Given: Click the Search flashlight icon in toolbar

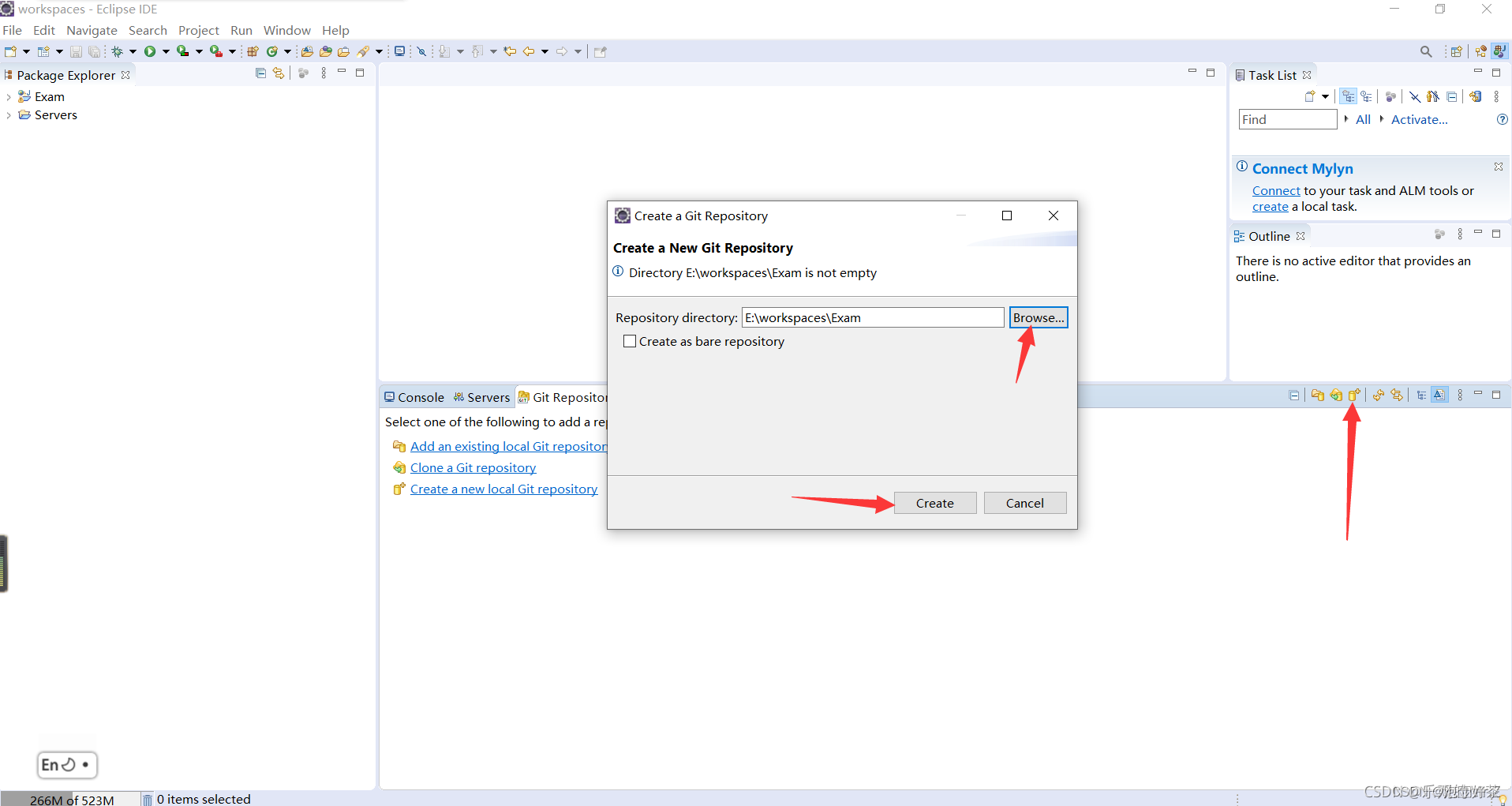Looking at the screenshot, I should (x=363, y=51).
